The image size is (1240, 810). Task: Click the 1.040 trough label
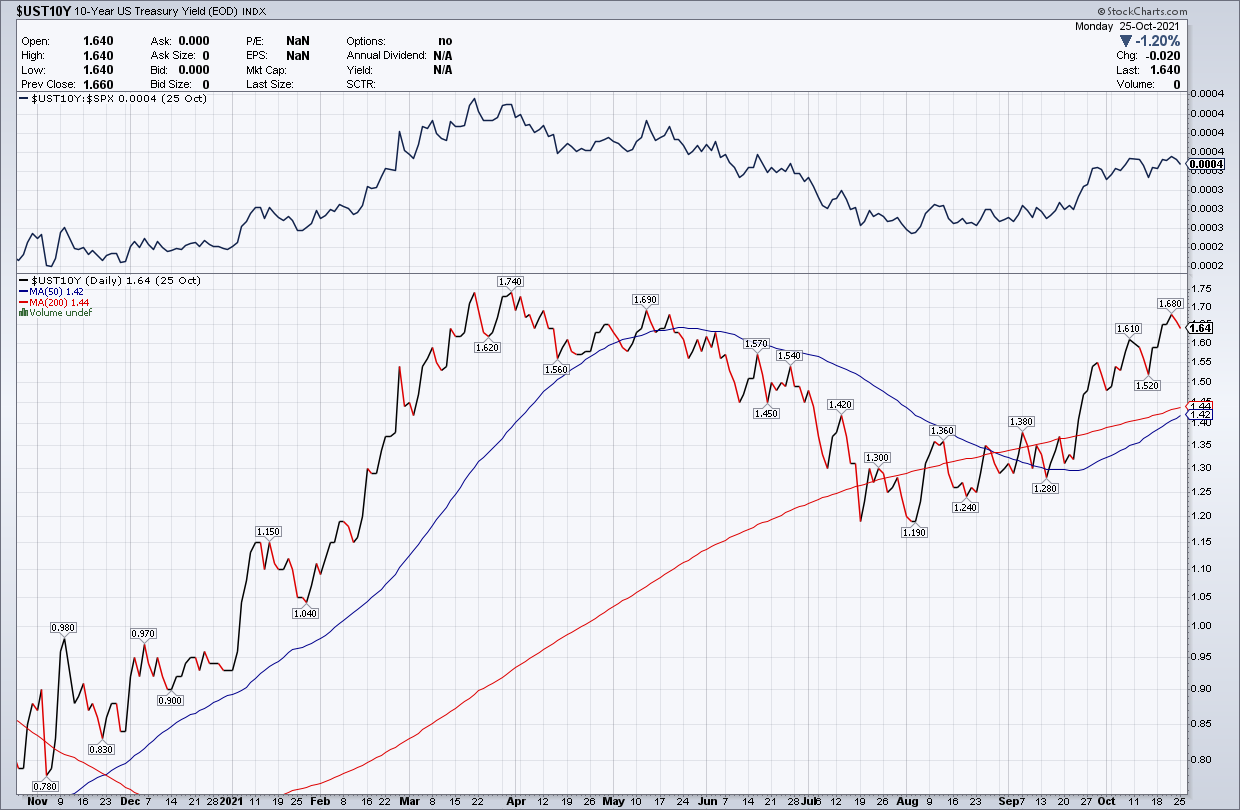(x=305, y=613)
